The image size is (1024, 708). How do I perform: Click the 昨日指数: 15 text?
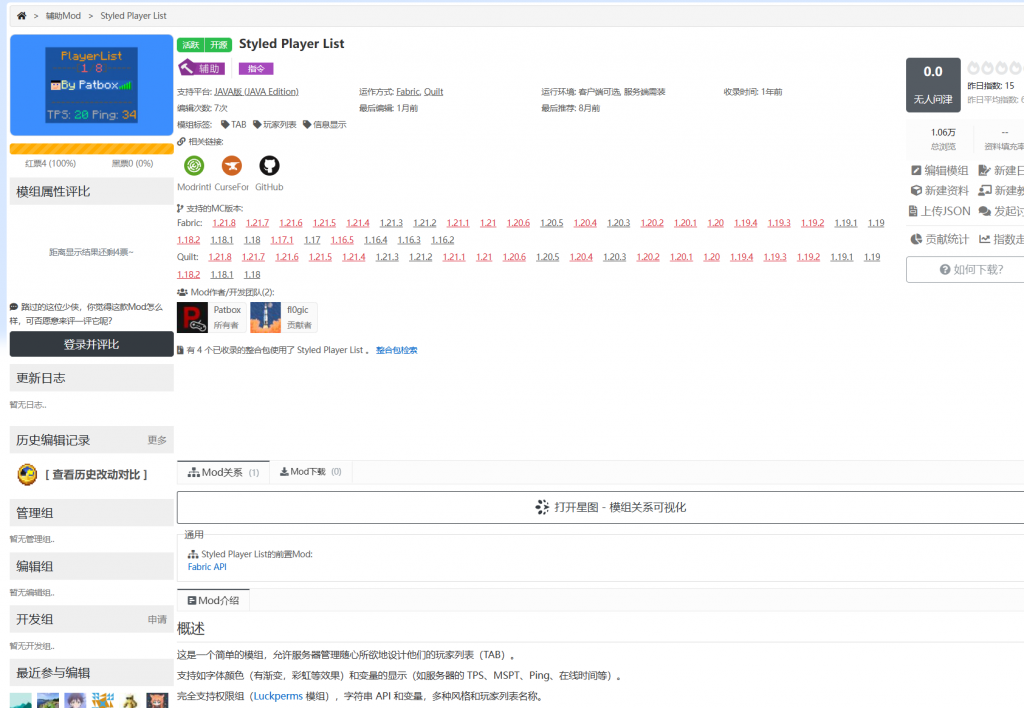coord(991,86)
